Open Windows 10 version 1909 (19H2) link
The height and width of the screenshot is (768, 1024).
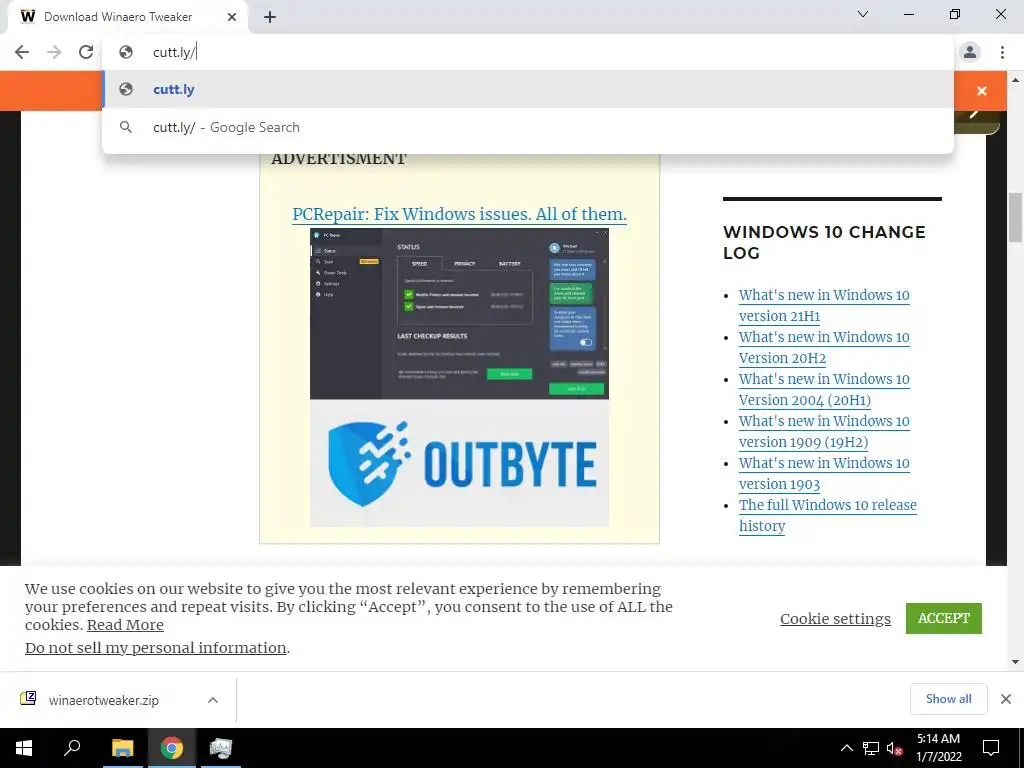(824, 431)
